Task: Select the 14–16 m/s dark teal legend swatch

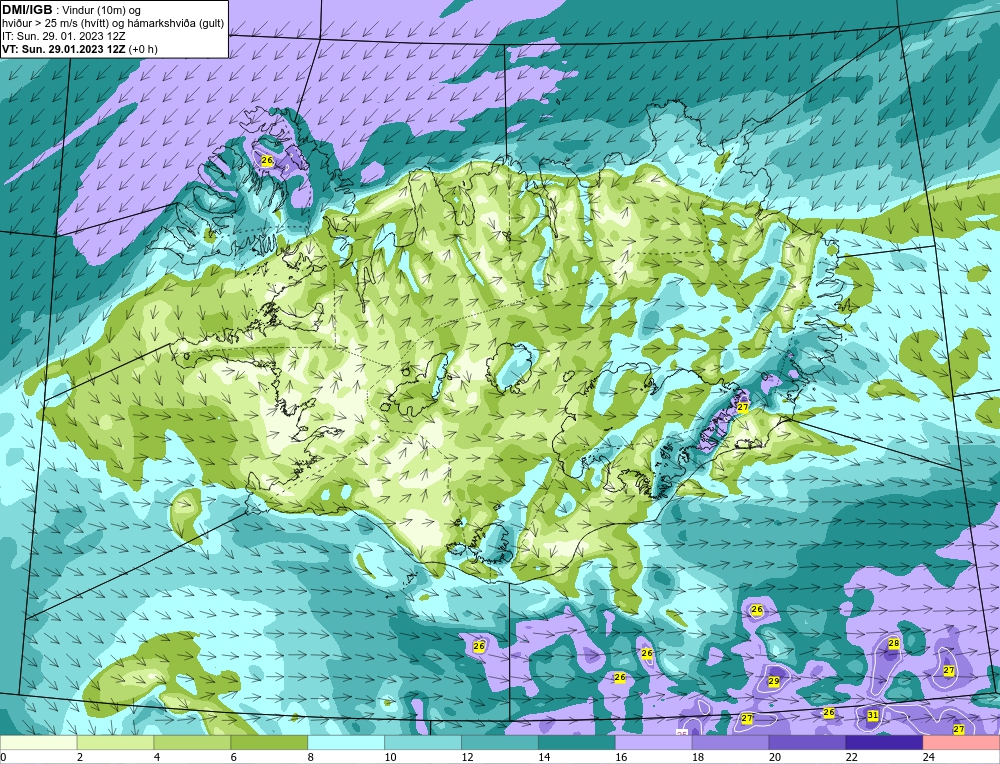Action: tap(577, 743)
